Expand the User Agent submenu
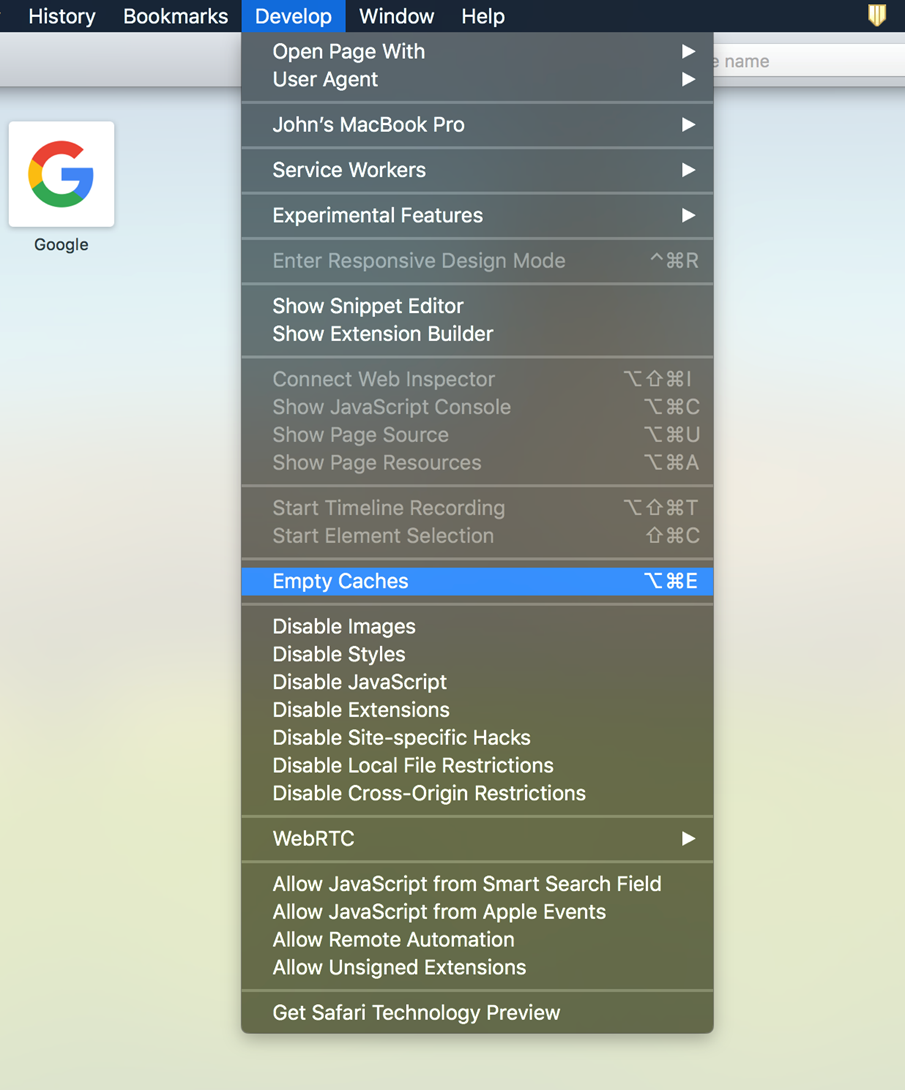The height and width of the screenshot is (1090, 905). [x=478, y=79]
